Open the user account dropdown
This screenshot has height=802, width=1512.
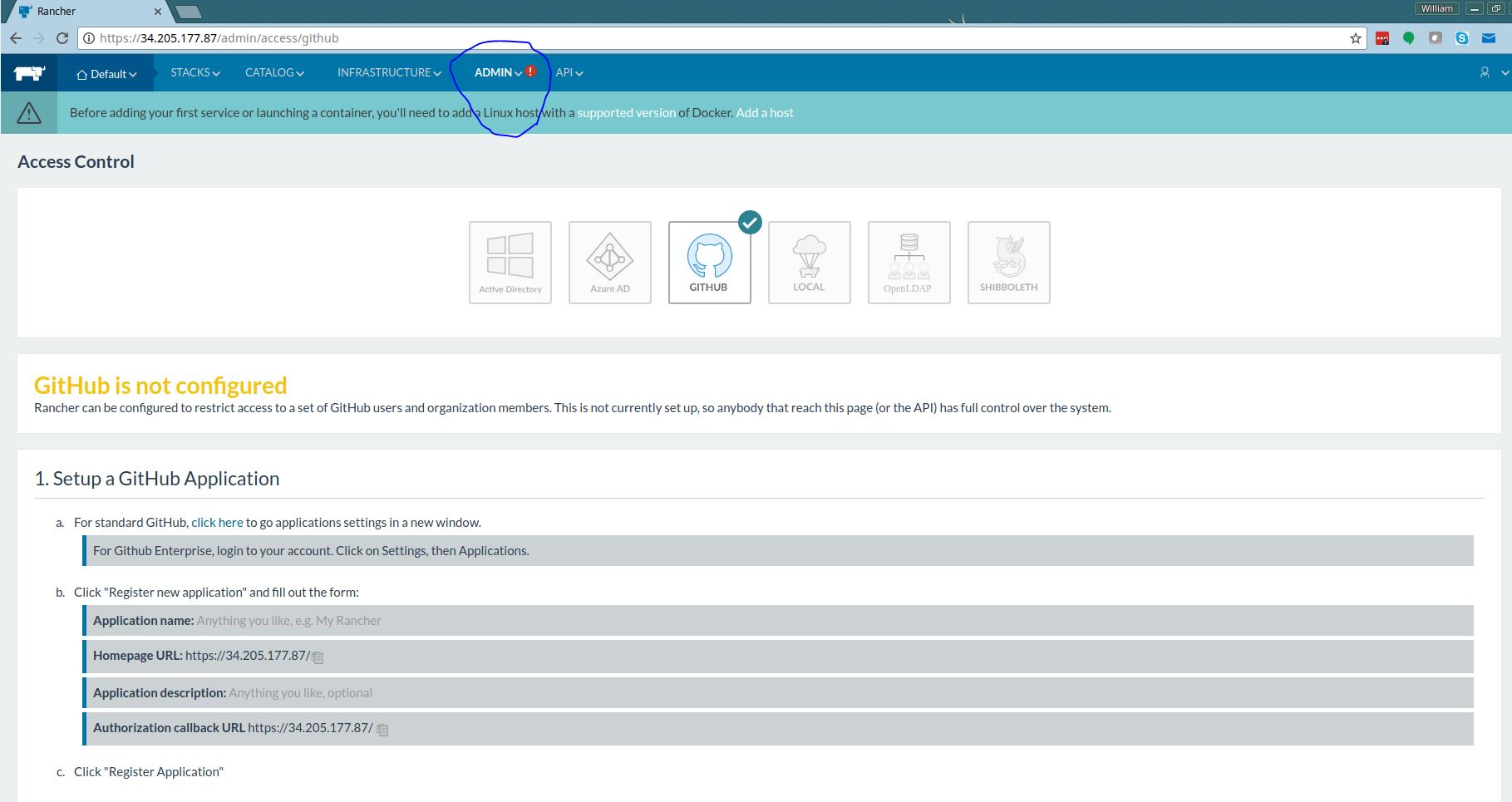tap(1493, 72)
